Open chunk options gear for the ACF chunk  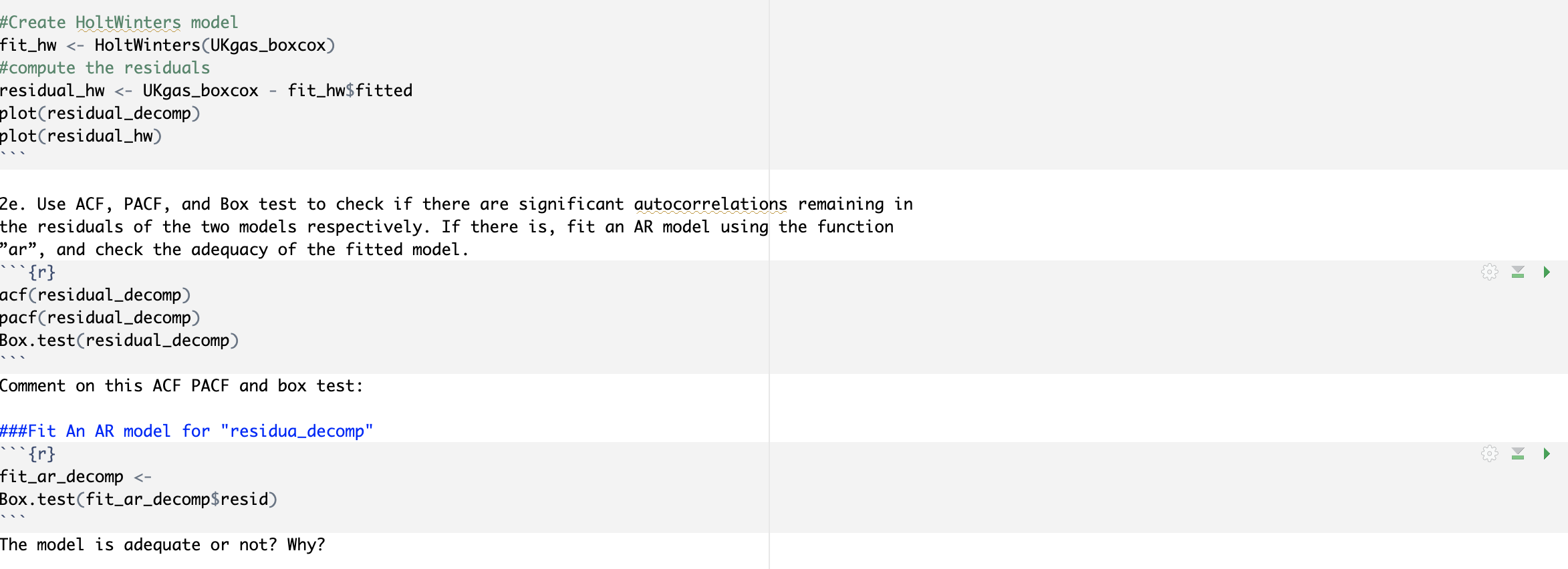[1489, 272]
